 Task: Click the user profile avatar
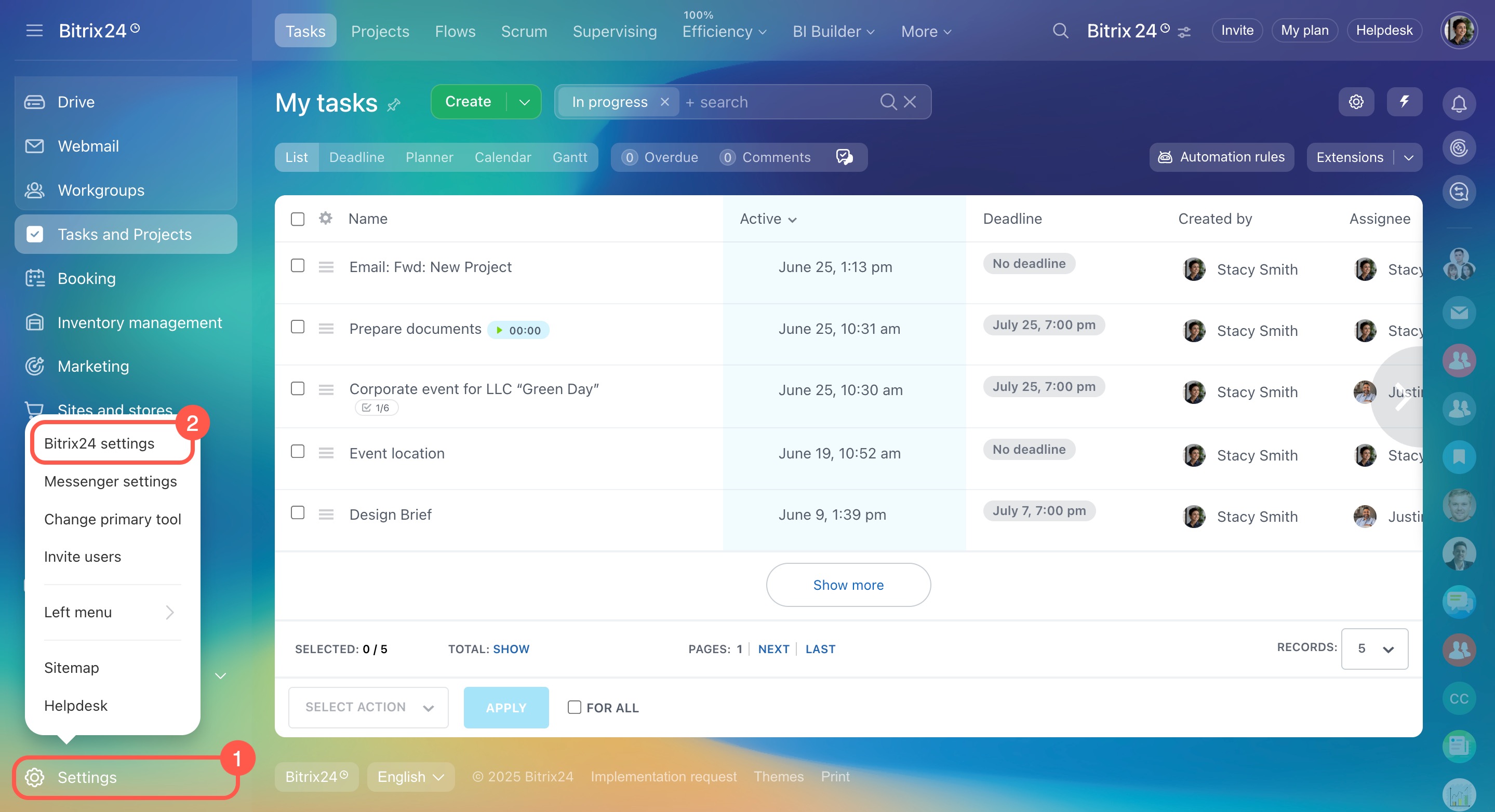tap(1459, 31)
